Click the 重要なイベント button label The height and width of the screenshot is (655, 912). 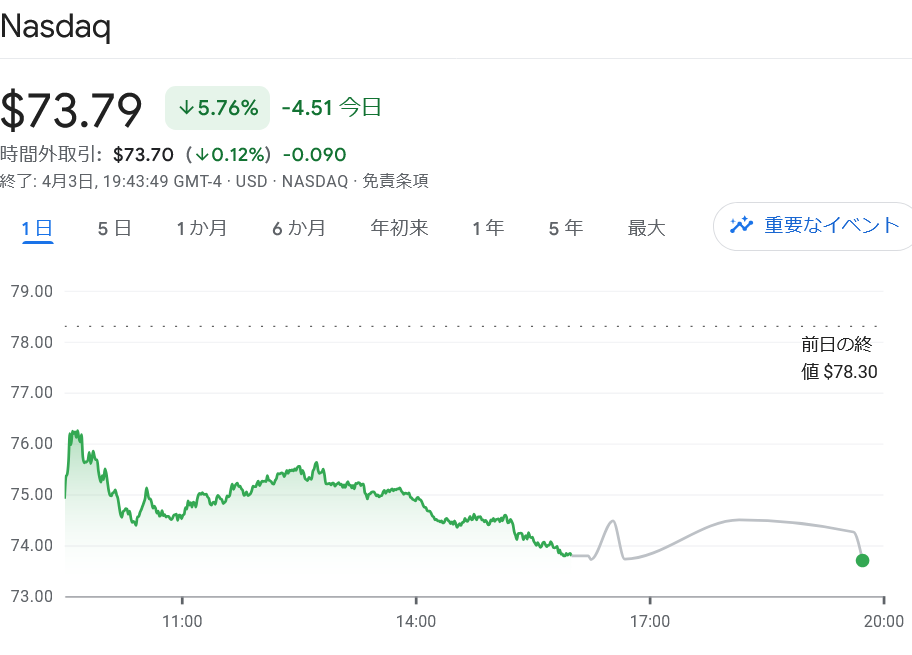(832, 225)
